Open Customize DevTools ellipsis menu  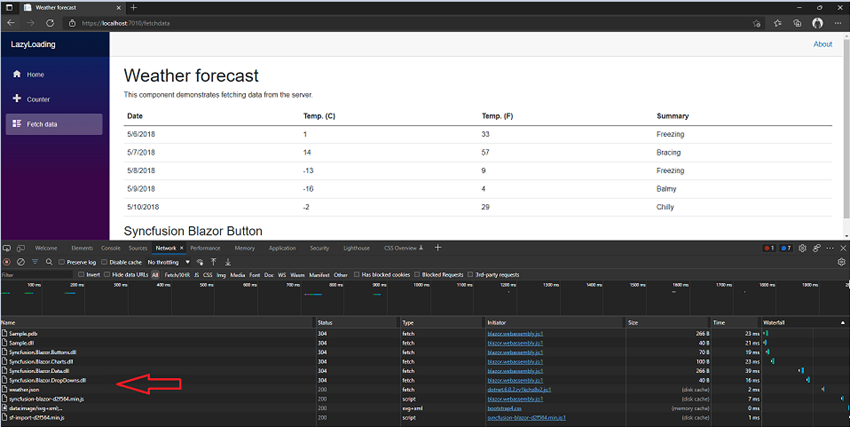pyautogui.click(x=830, y=248)
